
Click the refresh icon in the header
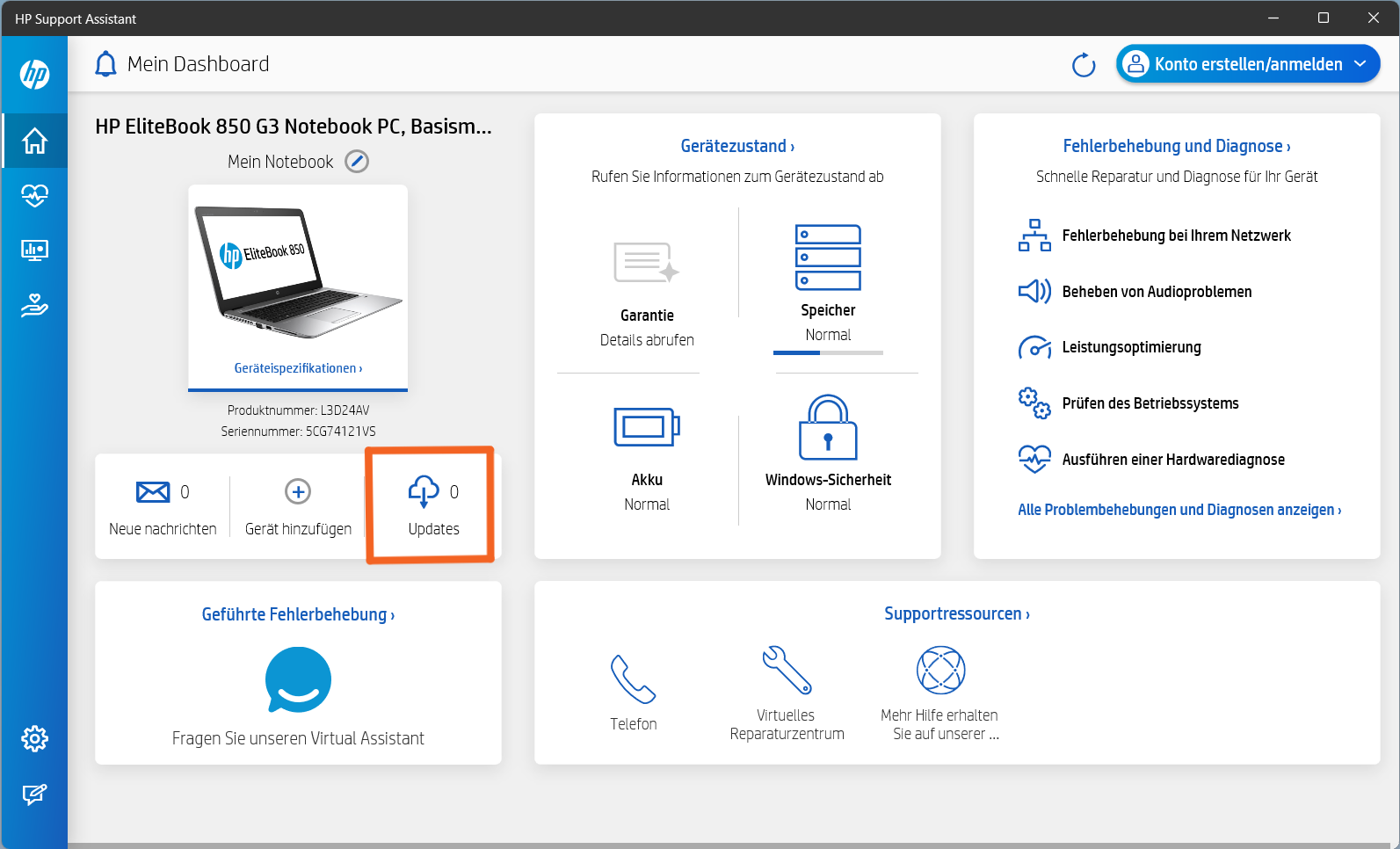pos(1083,65)
